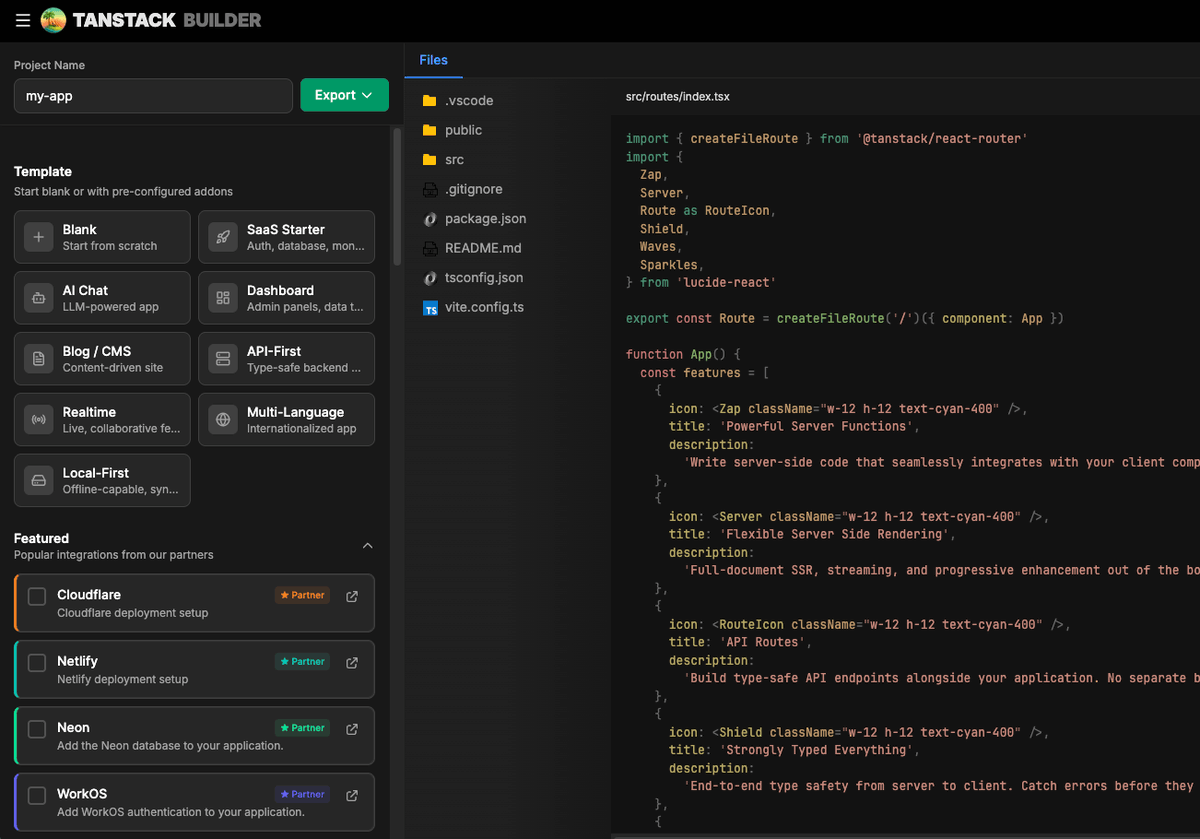
Task: Enable the WorkOS checkbox
Action: 37,796
